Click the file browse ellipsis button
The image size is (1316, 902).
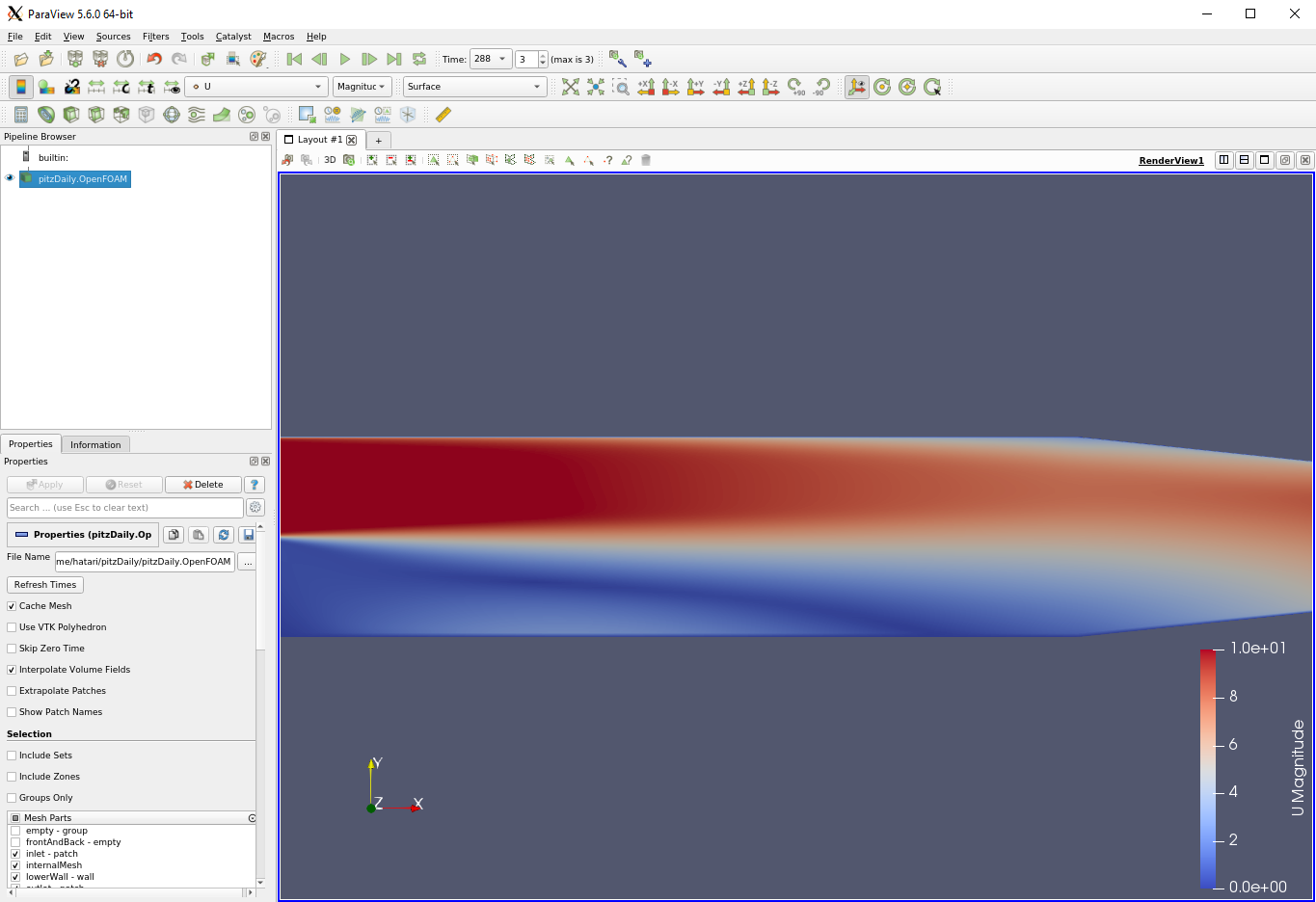point(248,562)
